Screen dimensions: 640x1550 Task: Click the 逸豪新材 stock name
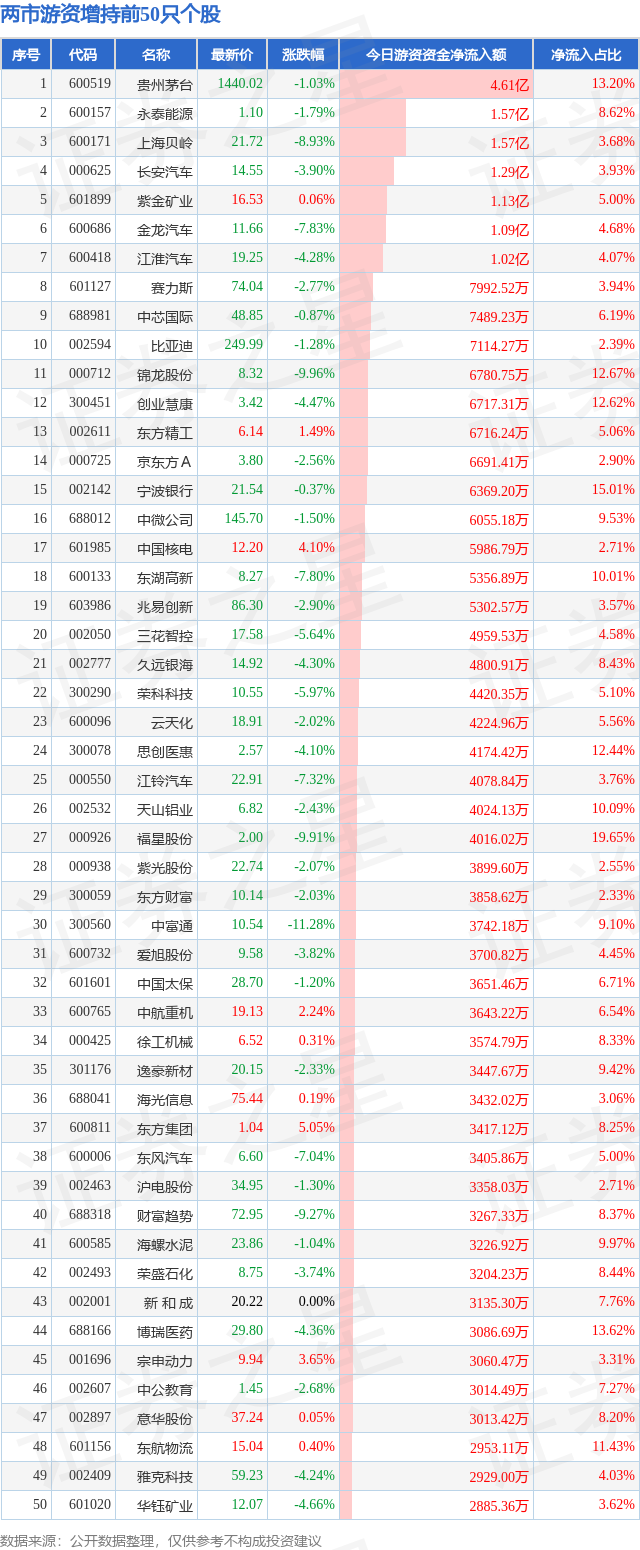pos(165,1071)
